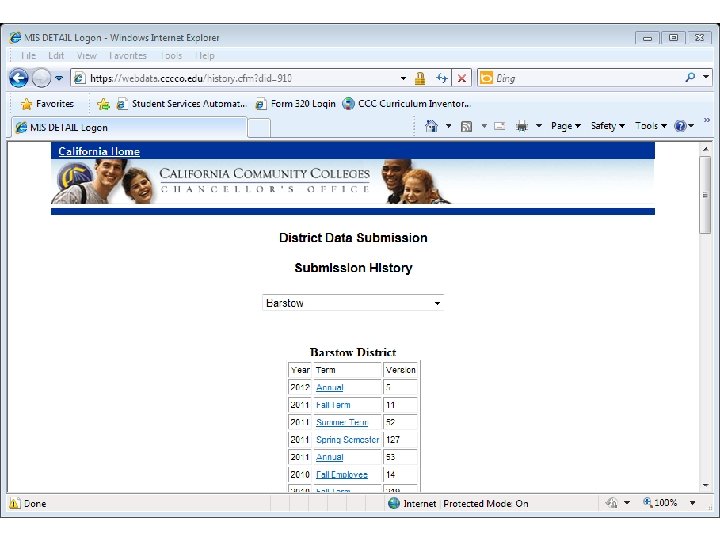This screenshot has height=540, width=720.
Task: Expand the Feeds dropdown arrow
Action: 484,126
